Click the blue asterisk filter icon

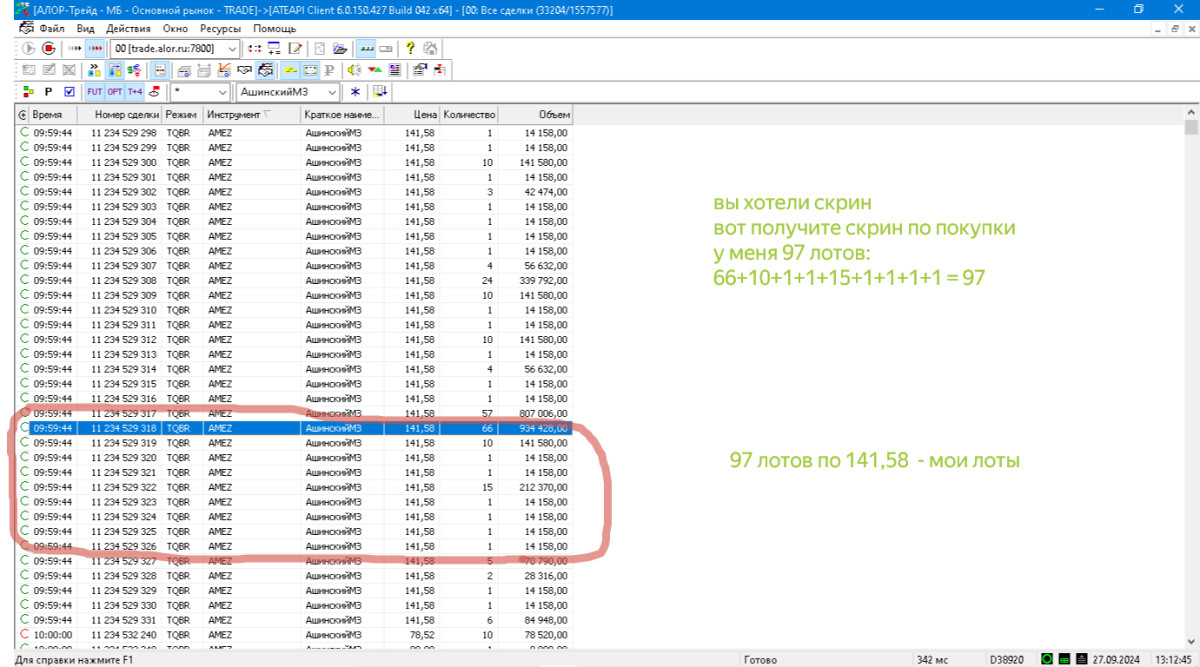354,92
